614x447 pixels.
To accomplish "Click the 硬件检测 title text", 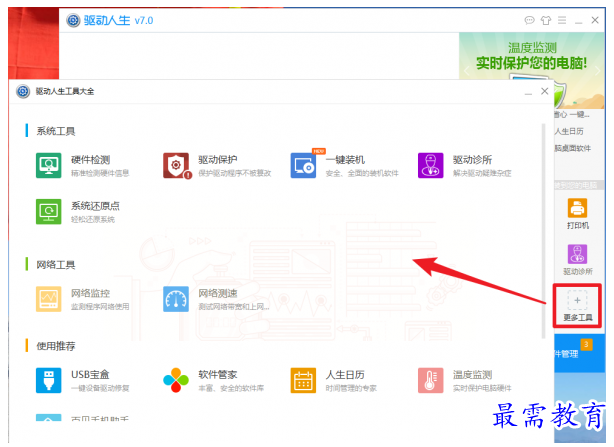I will click(x=90, y=160).
